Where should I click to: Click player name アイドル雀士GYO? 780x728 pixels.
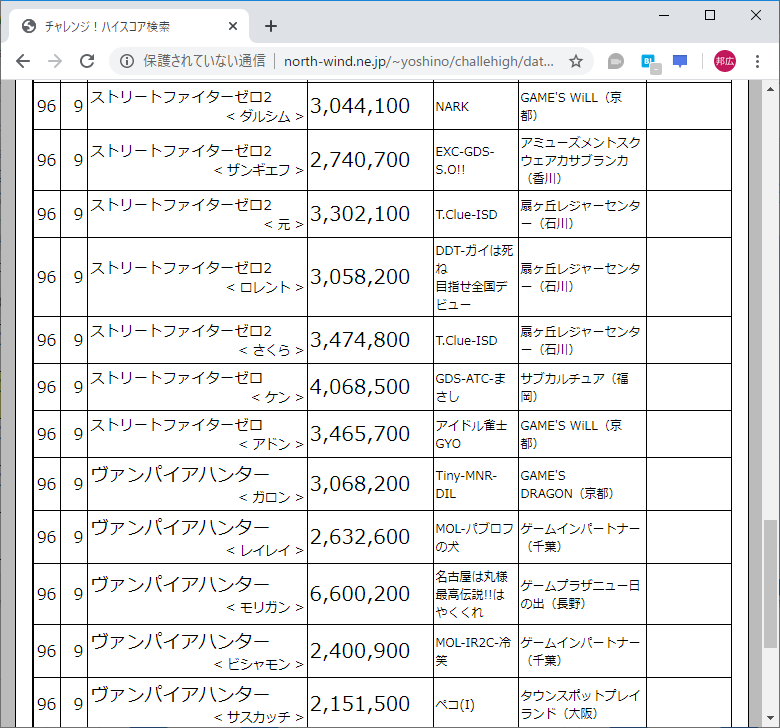pos(472,434)
